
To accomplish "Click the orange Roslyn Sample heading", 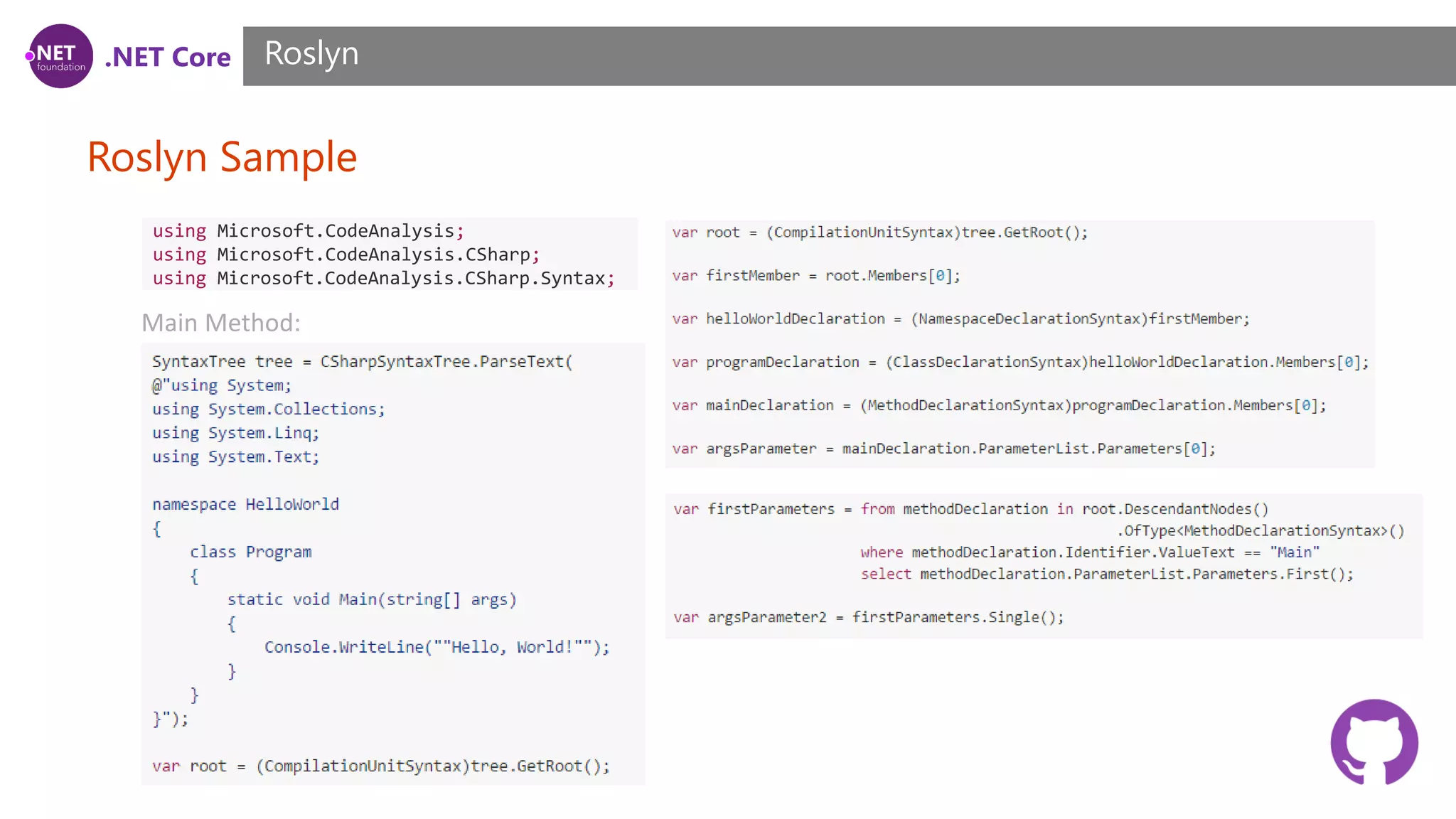I will coord(222,157).
